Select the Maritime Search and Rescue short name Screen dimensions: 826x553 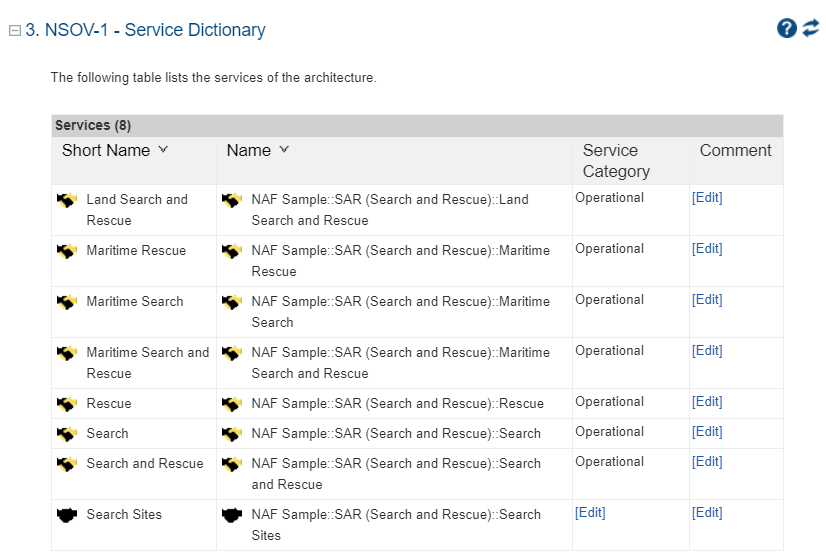pyautogui.click(x=147, y=362)
